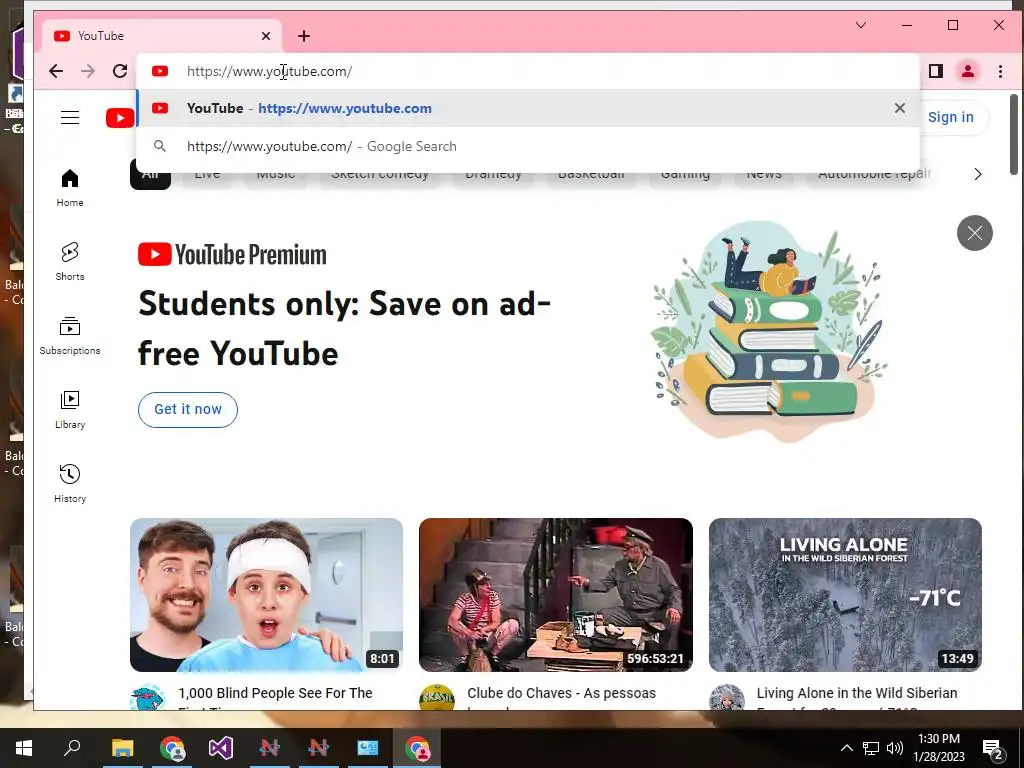Open Library in sidebar
Screen dimensions: 1024x768
click(70, 410)
